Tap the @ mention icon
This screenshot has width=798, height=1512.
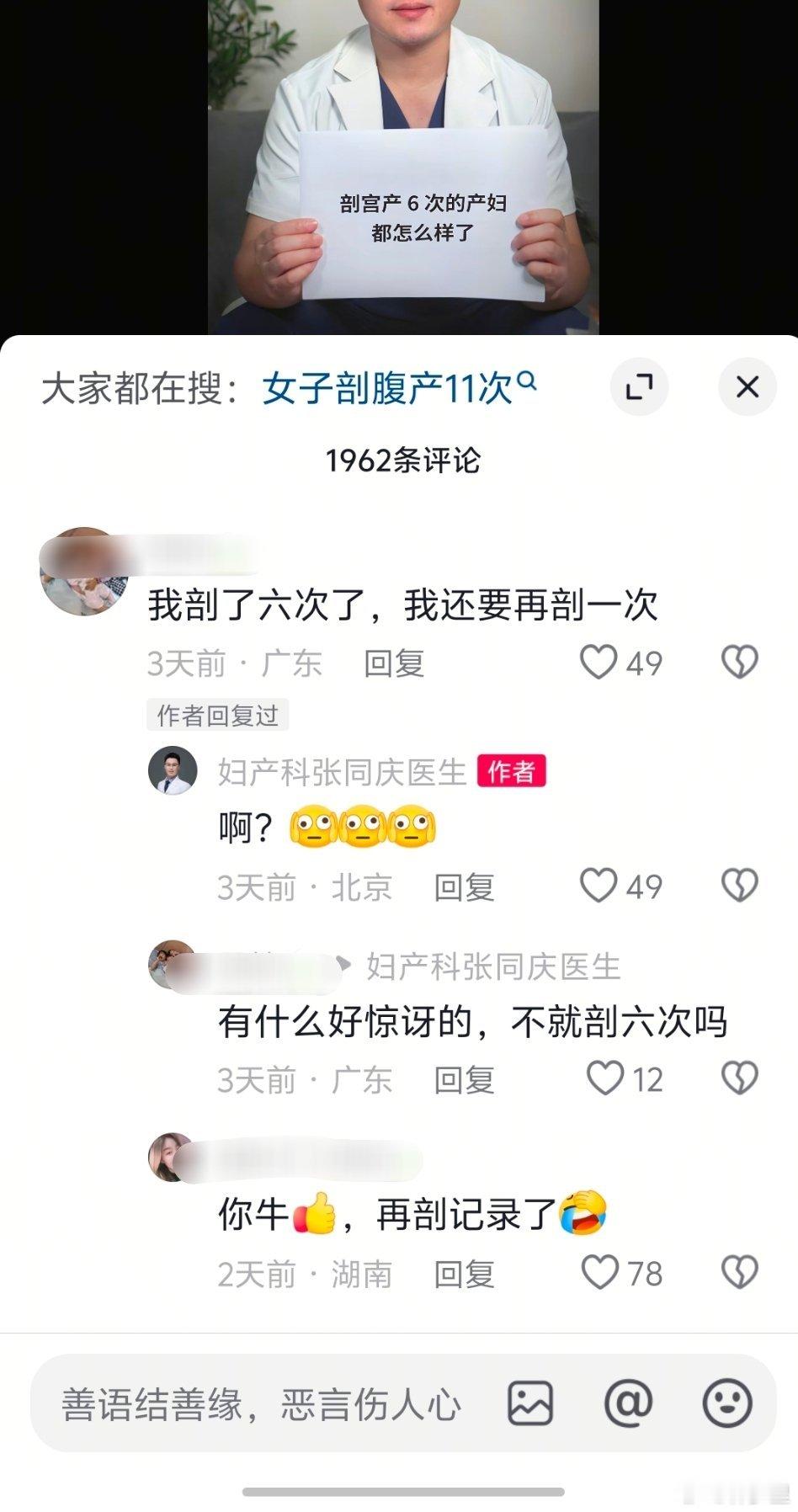click(629, 1403)
